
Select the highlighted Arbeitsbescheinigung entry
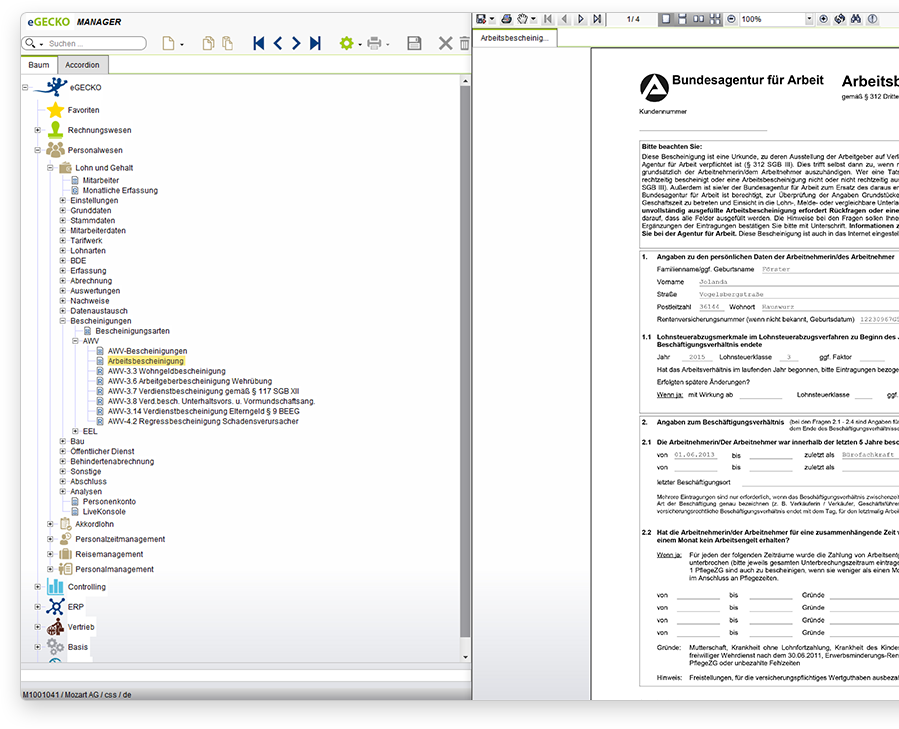click(x=146, y=361)
